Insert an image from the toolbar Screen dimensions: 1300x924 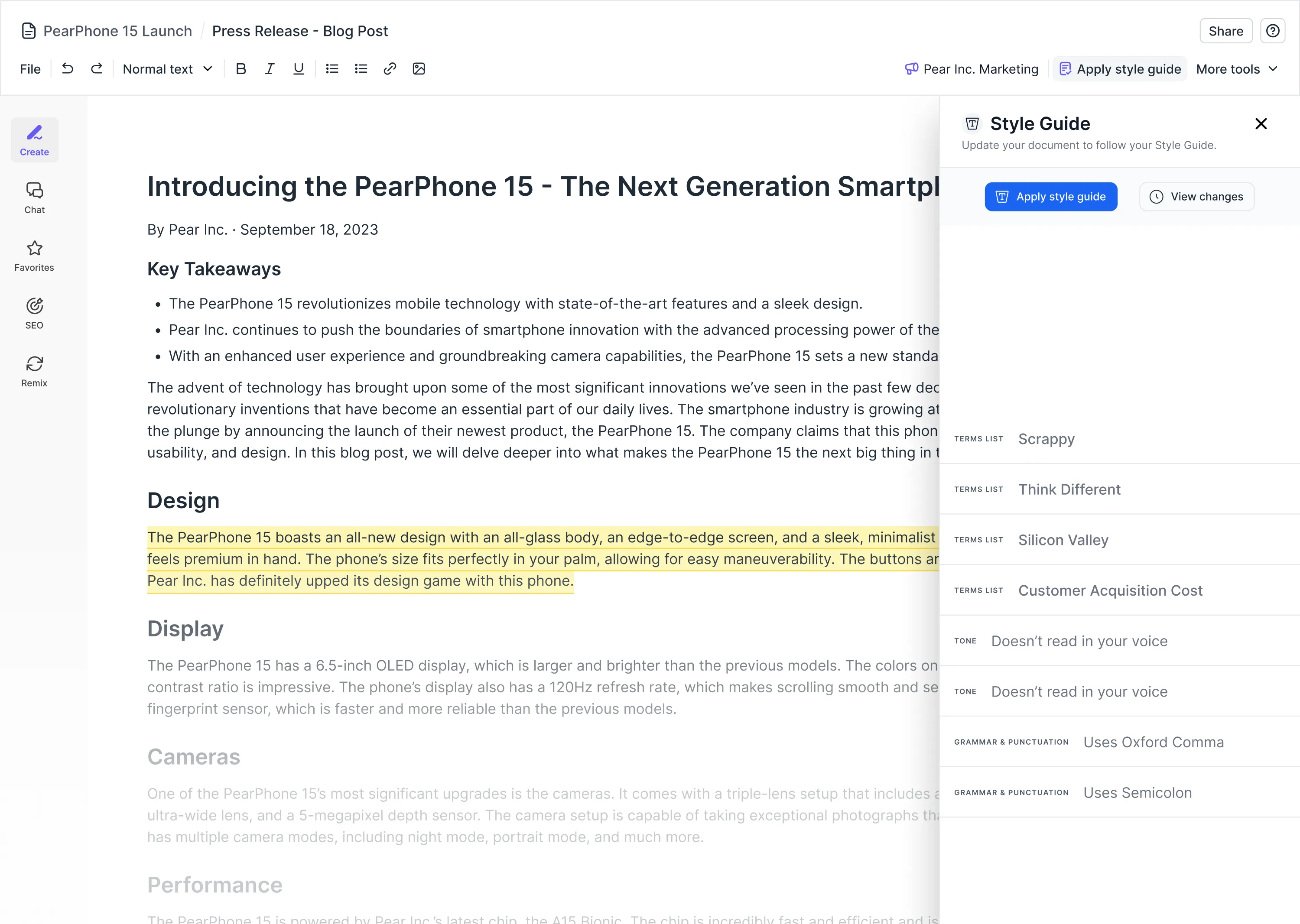tap(419, 69)
